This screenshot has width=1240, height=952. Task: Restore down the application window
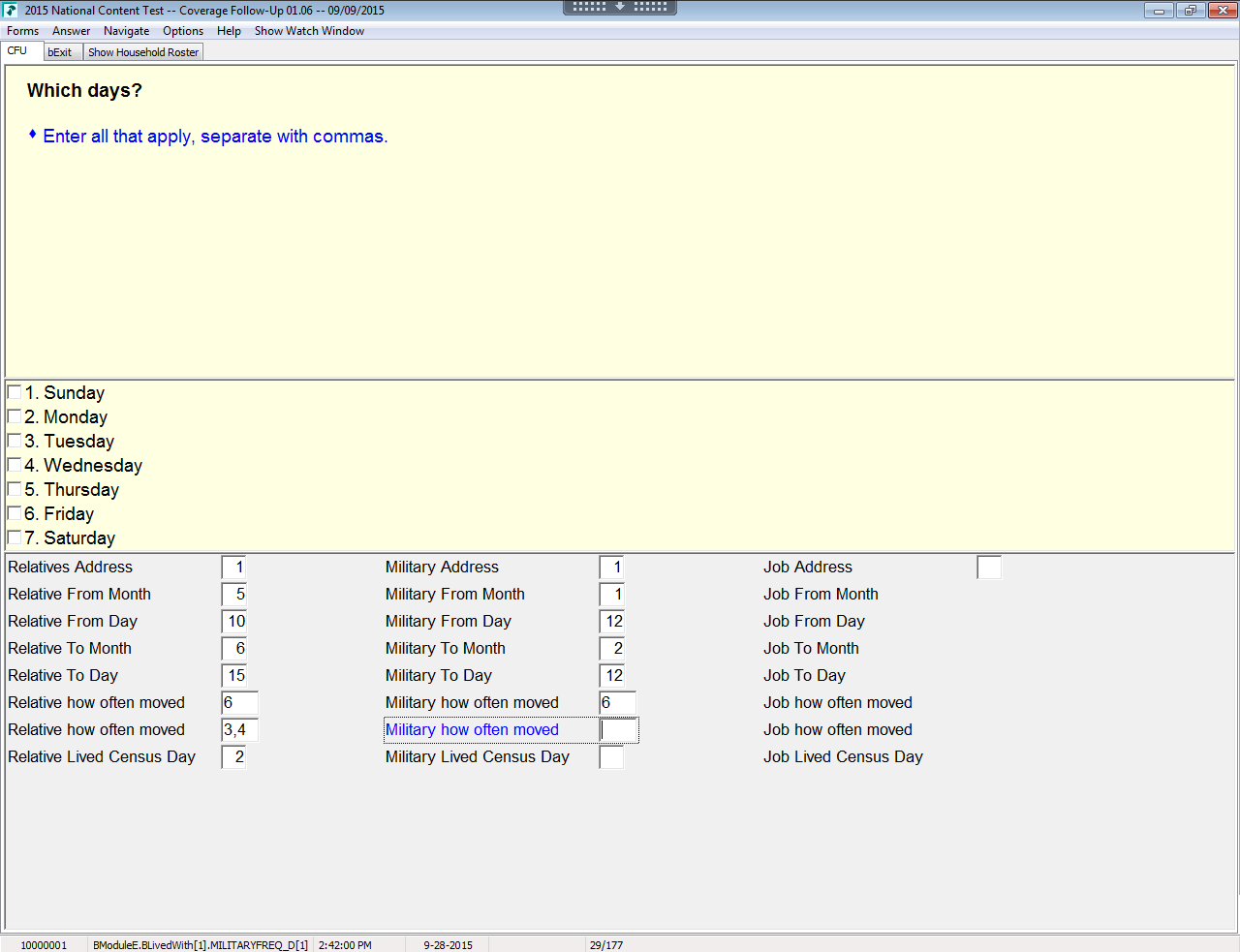tap(1190, 11)
